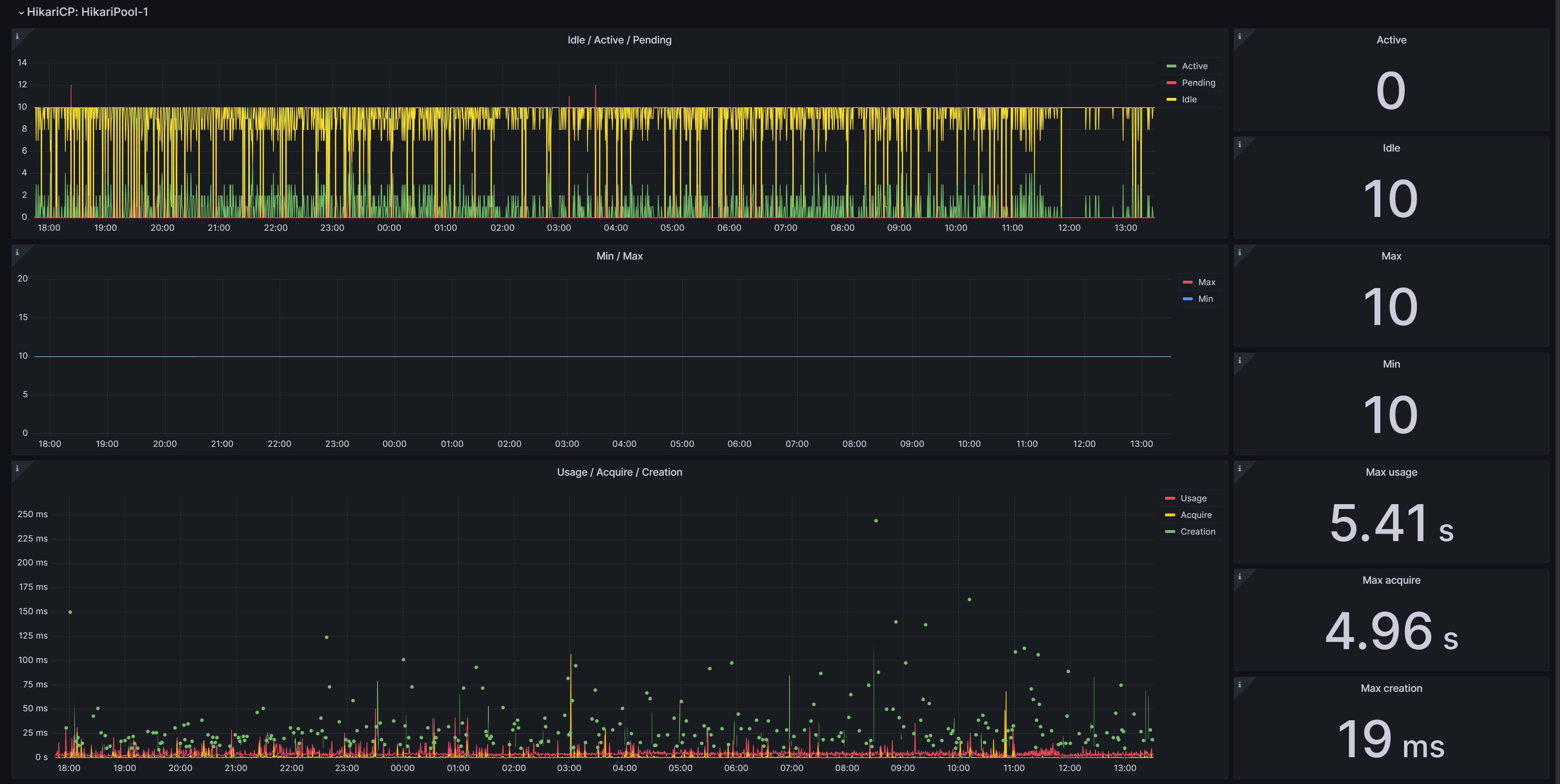Open the Min / Max panel title menu
1560x784 pixels.
pyautogui.click(x=619, y=256)
